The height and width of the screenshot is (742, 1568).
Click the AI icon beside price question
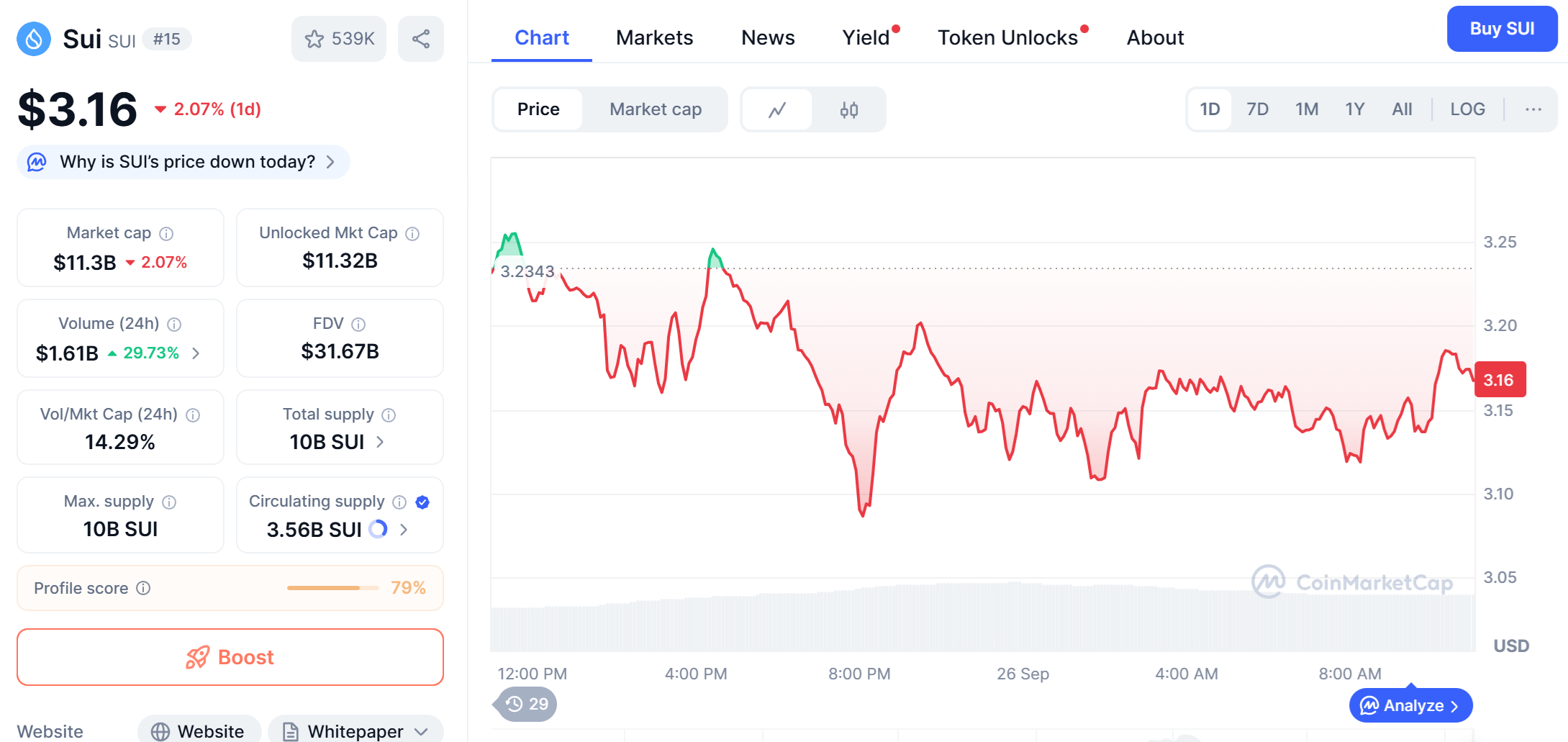click(x=37, y=162)
